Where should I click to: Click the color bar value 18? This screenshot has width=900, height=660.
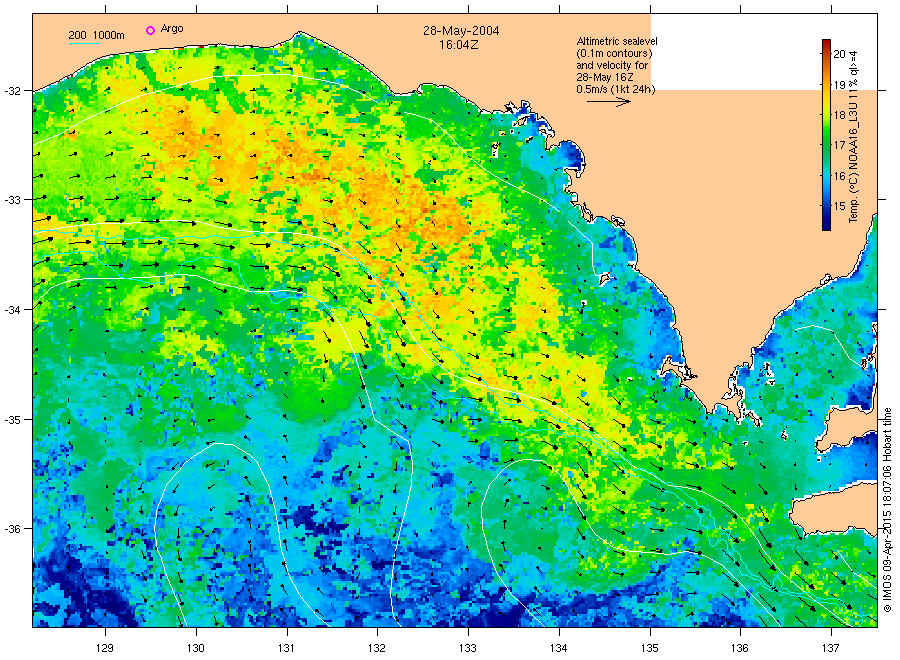[x=839, y=115]
